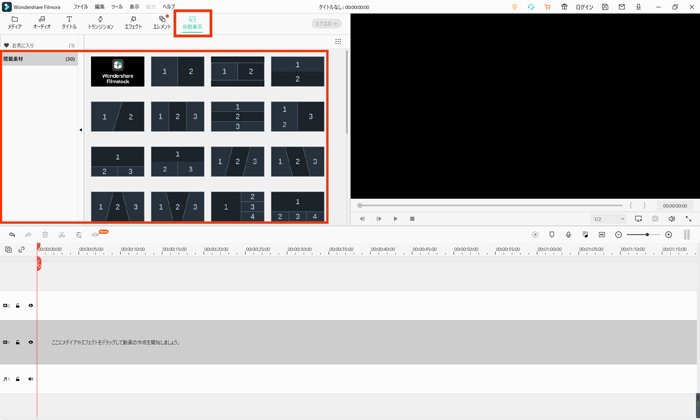The width and height of the screenshot is (700, 420).
Task: Mute the audio track speaker icon
Action: tap(31, 379)
